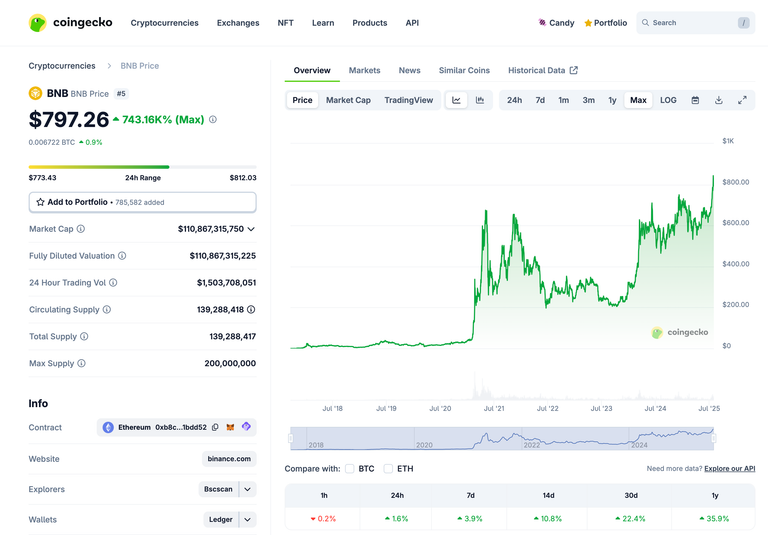Viewport: 768px width, 535px height.
Task: Select the Max time range
Action: pos(638,100)
